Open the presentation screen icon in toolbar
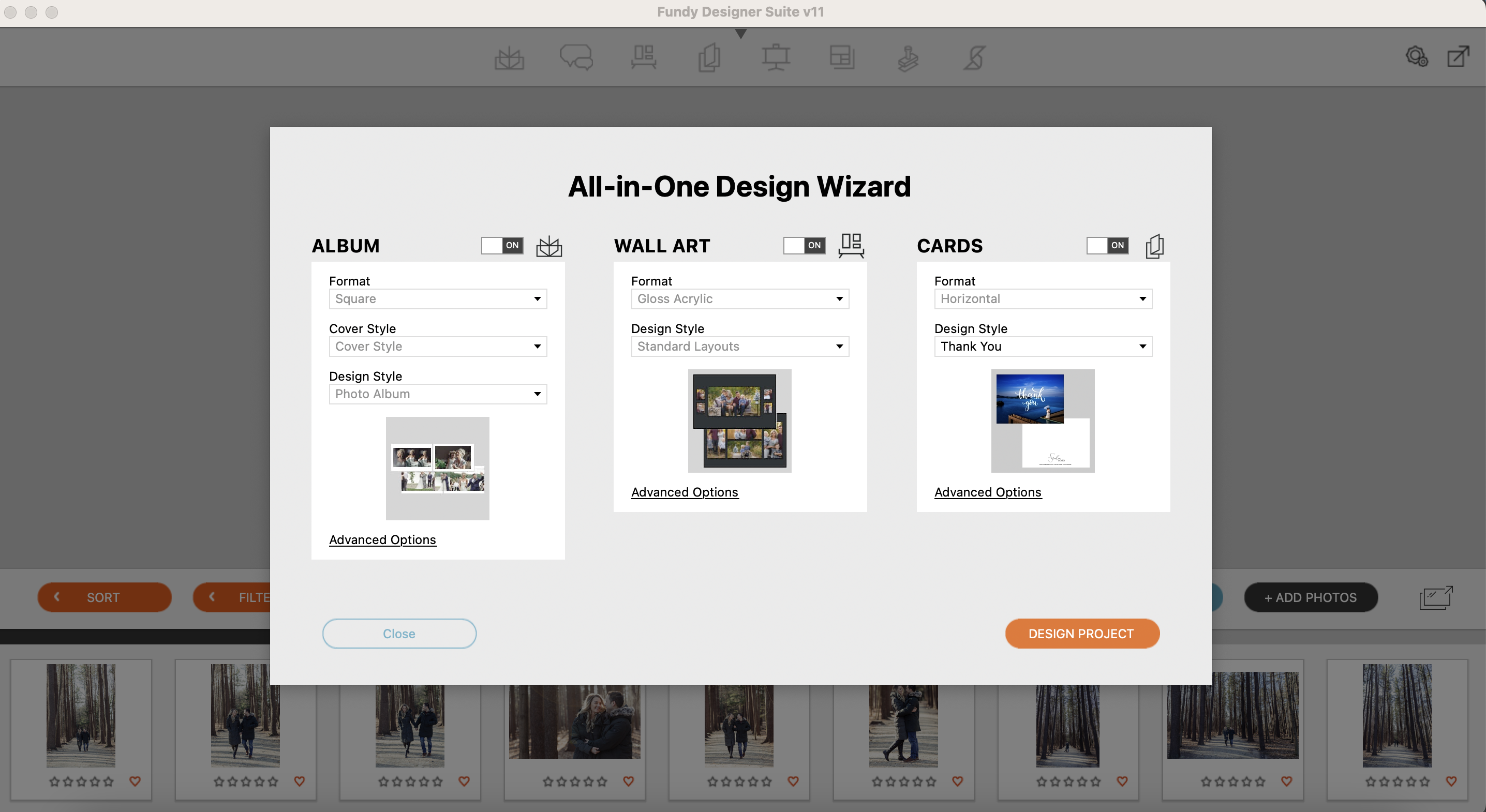1486x812 pixels. coord(775,58)
